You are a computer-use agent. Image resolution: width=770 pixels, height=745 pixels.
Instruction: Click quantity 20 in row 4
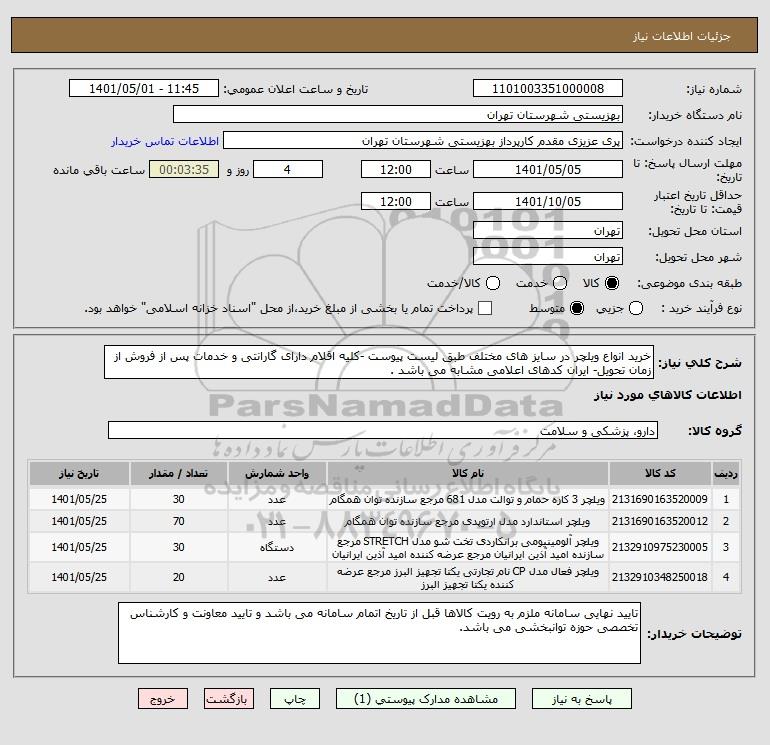[179, 578]
